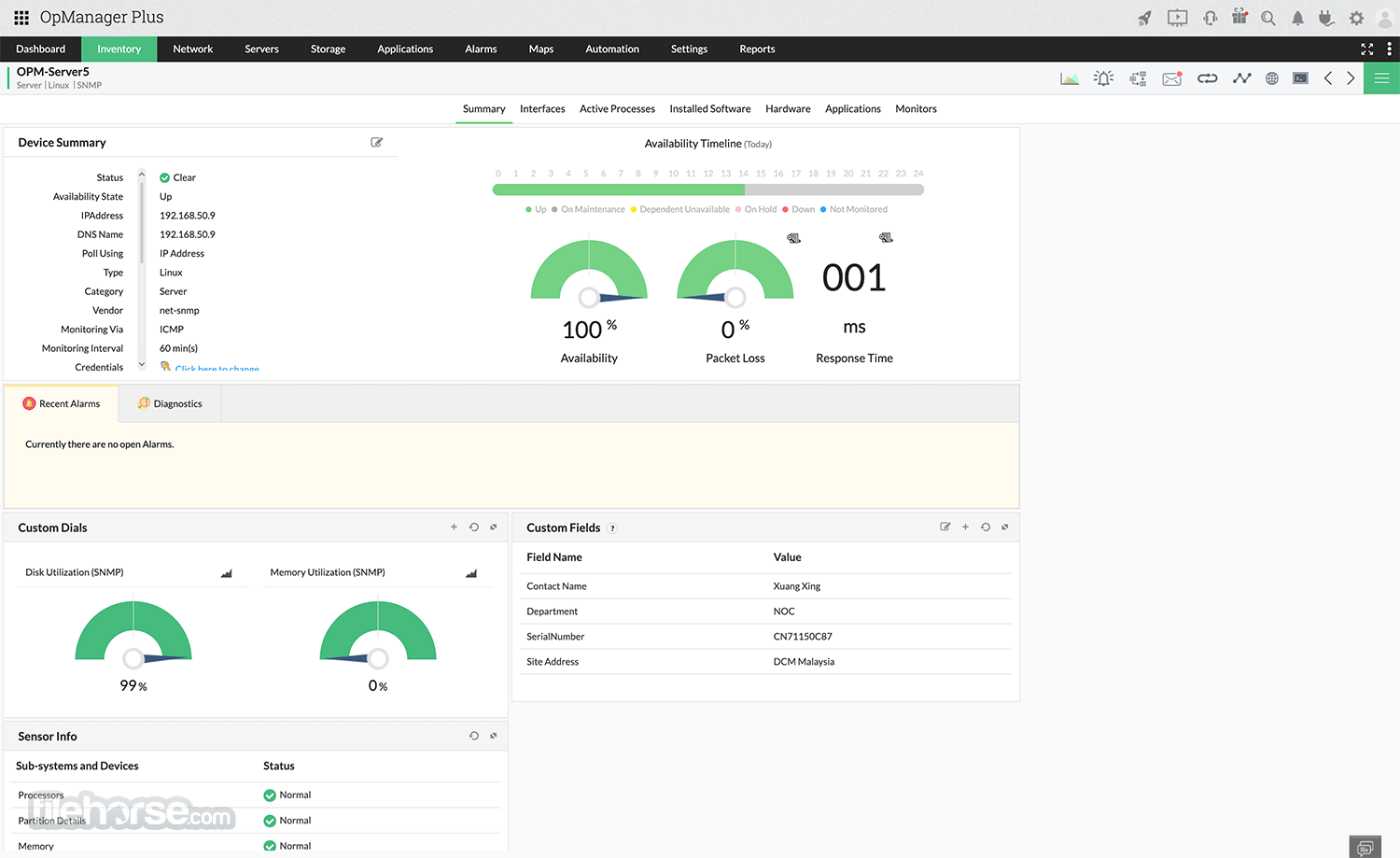Collapse the Custom Dials widget
The height and width of the screenshot is (858, 1400).
pyautogui.click(x=494, y=527)
